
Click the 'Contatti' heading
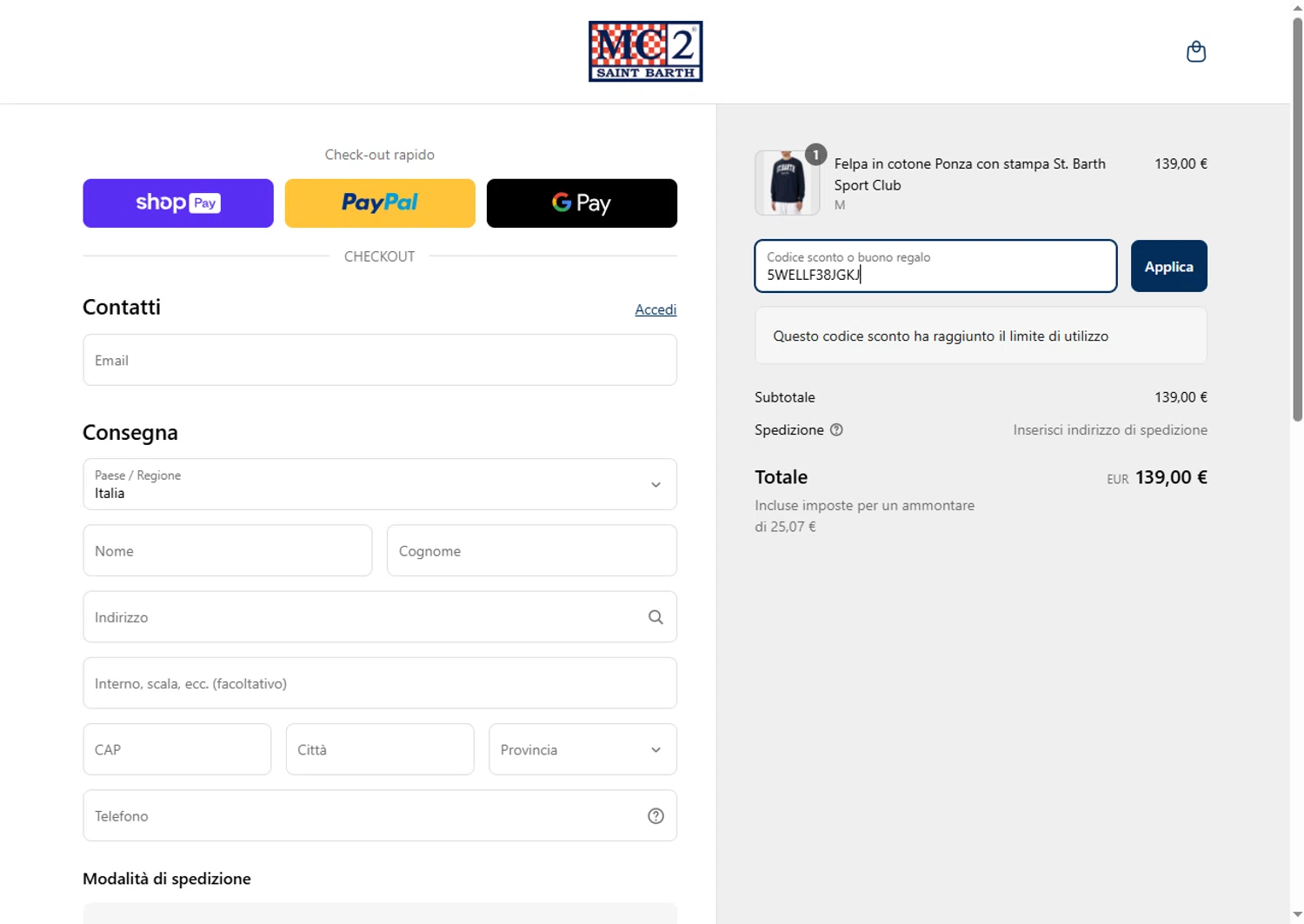122,307
